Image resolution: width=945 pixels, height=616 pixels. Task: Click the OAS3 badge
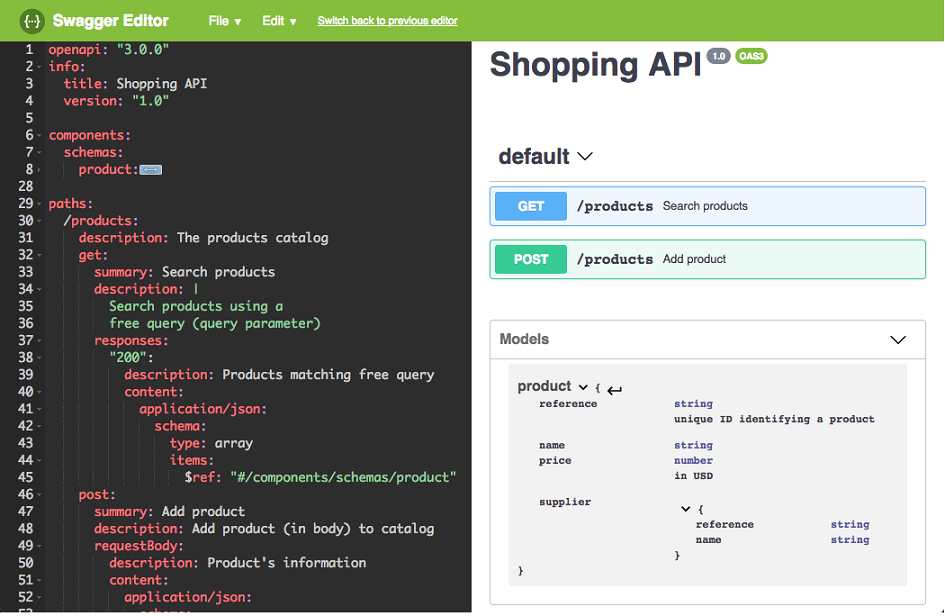pyautogui.click(x=751, y=56)
